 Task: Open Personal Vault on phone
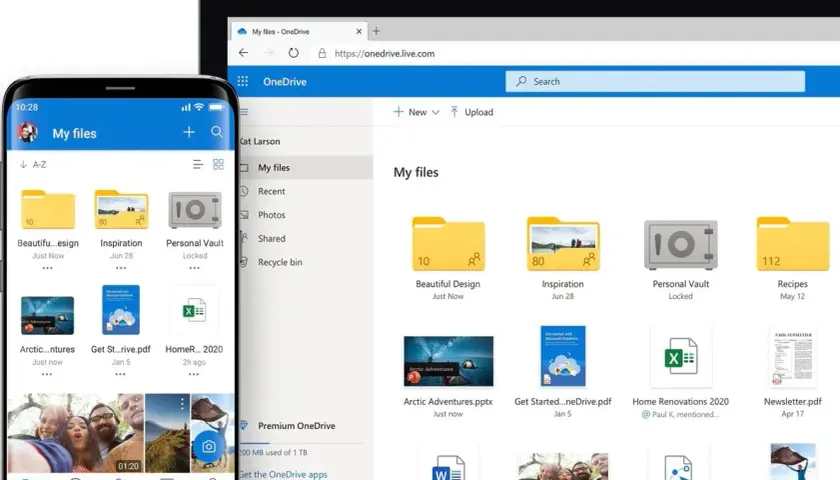[194, 210]
